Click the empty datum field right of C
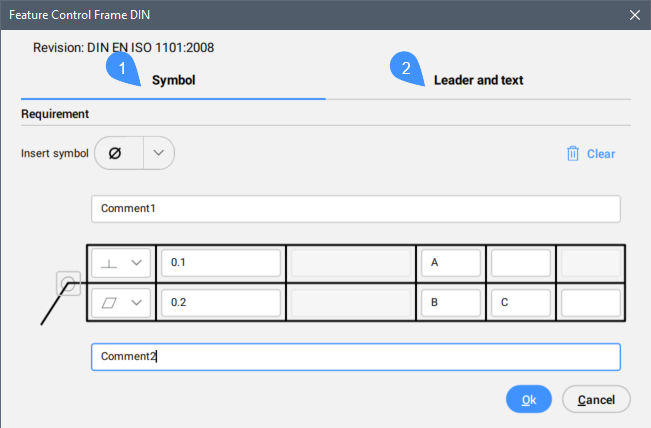 click(590, 303)
